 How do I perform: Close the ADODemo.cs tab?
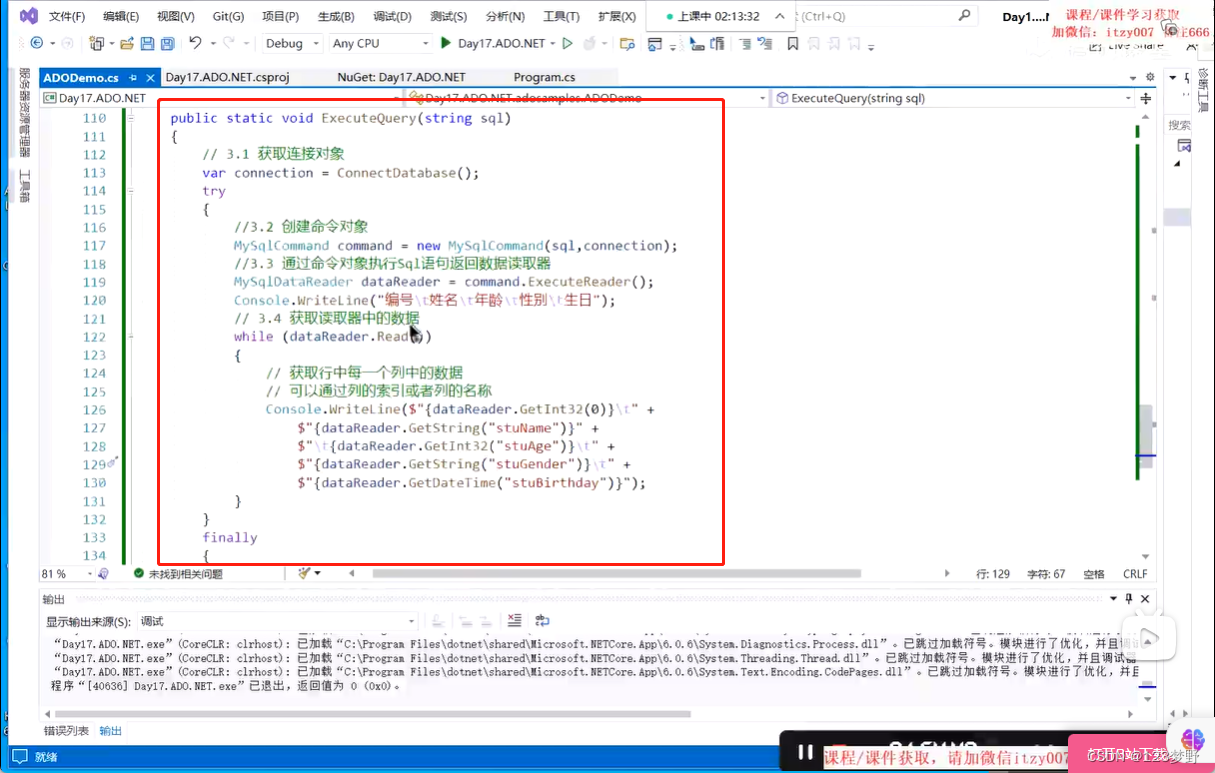(x=151, y=77)
